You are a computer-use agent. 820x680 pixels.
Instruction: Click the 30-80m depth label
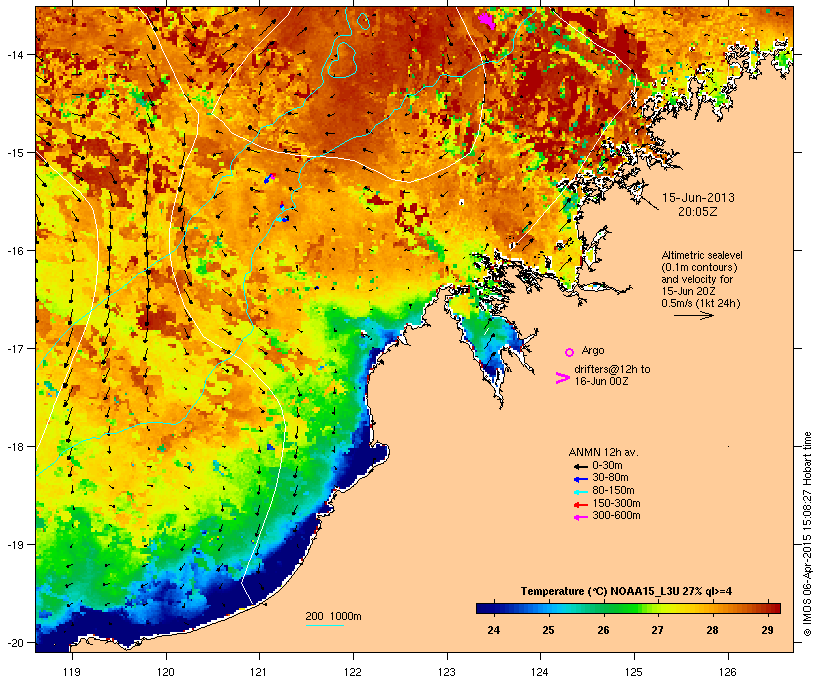click(610, 478)
